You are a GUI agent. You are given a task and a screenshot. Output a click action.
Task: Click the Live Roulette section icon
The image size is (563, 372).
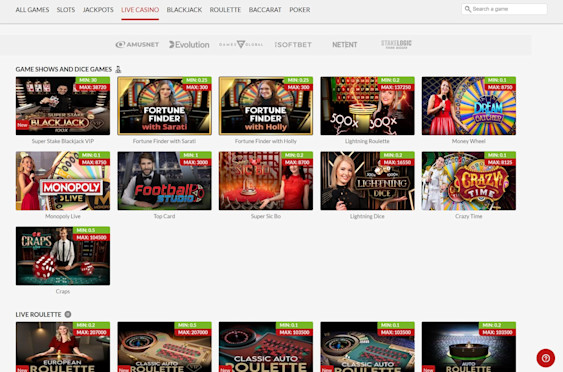[x=68, y=314]
